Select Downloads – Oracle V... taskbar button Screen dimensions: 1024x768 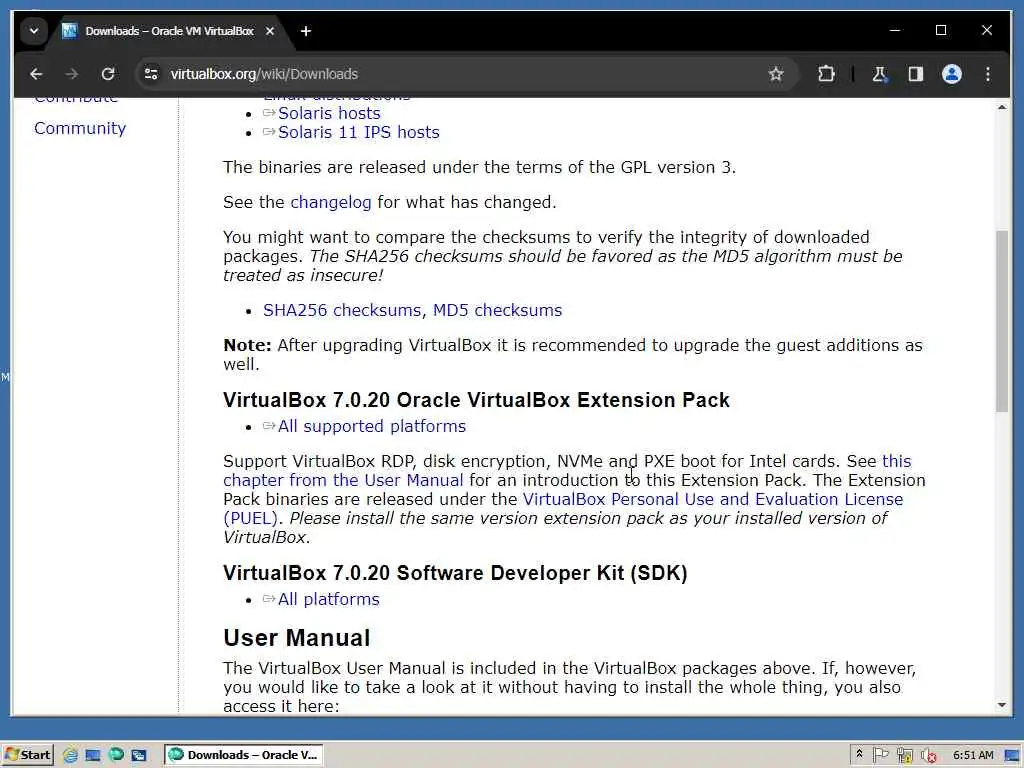tap(243, 755)
